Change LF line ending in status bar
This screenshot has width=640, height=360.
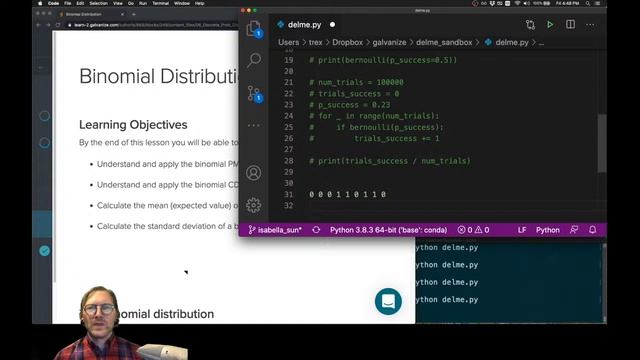click(x=522, y=230)
